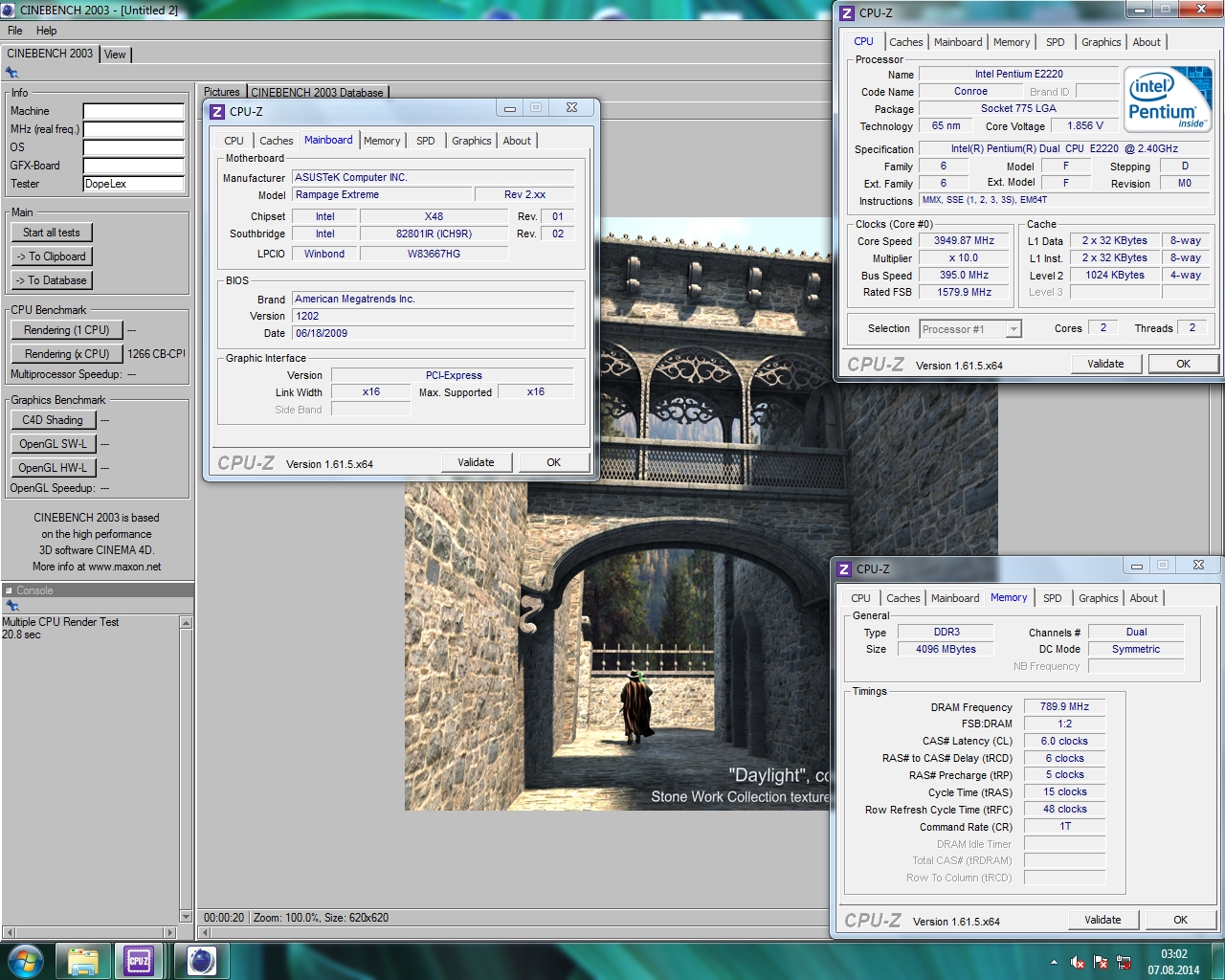Open the File menu
Screen dimensions: 1225x980
coord(15,31)
